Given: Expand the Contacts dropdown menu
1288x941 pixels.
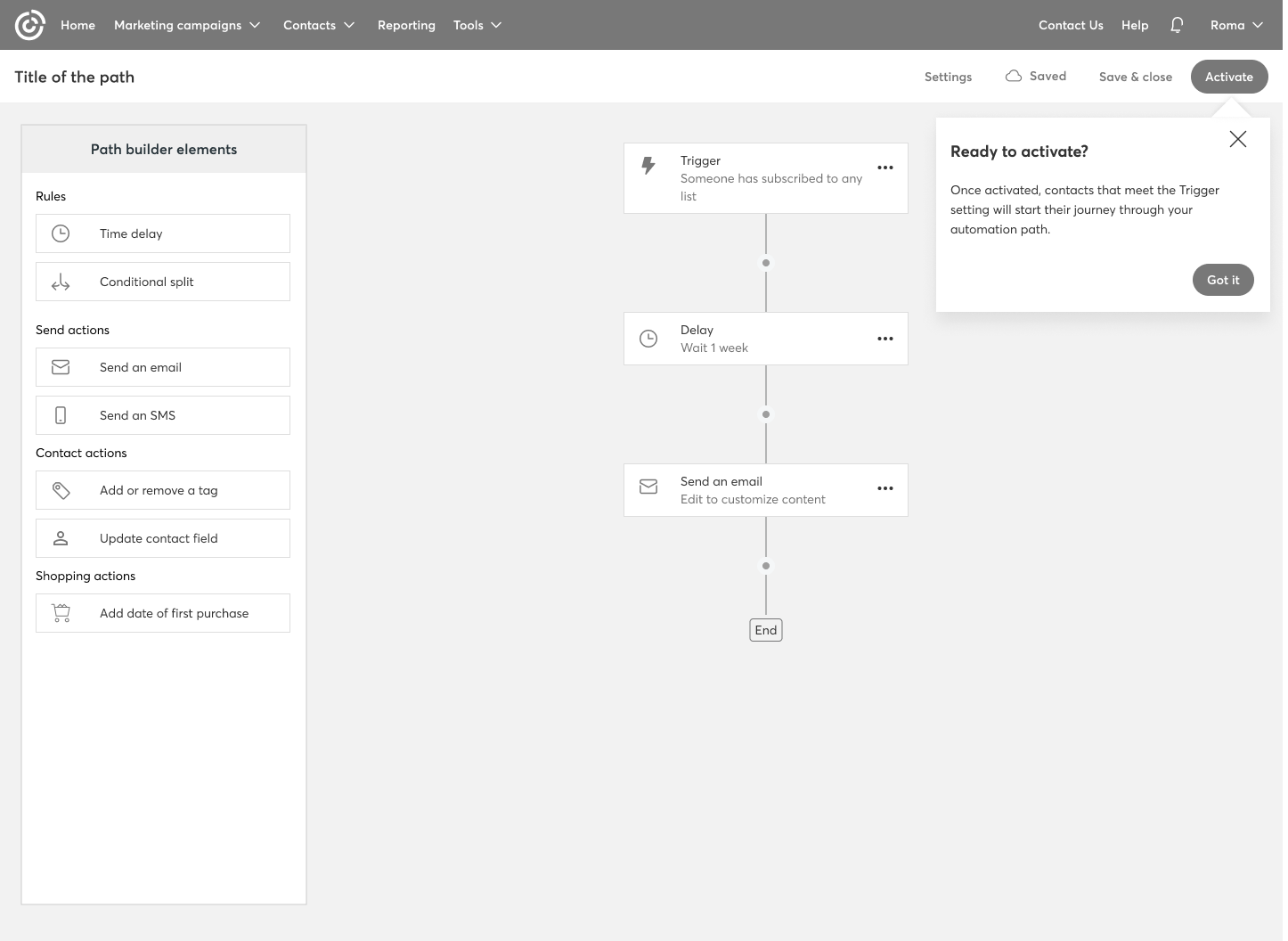Looking at the screenshot, I should 319,25.
